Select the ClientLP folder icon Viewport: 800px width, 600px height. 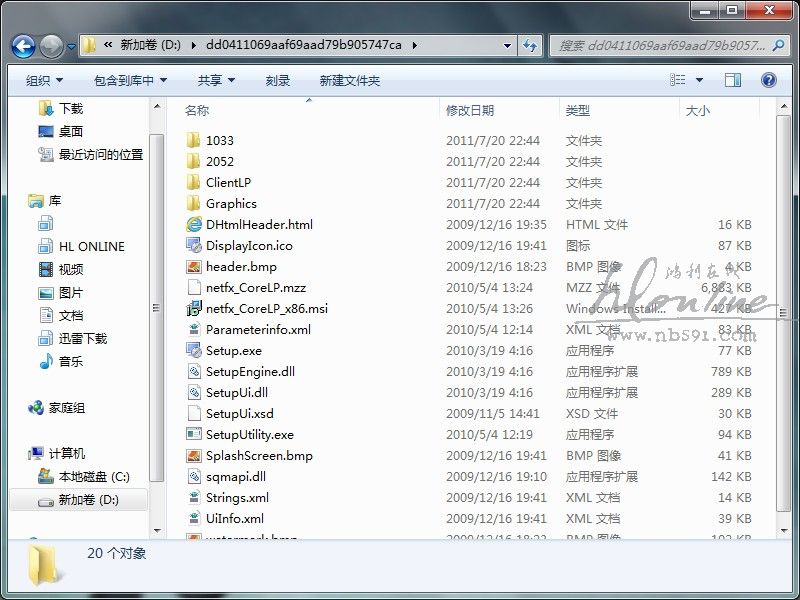(x=193, y=182)
